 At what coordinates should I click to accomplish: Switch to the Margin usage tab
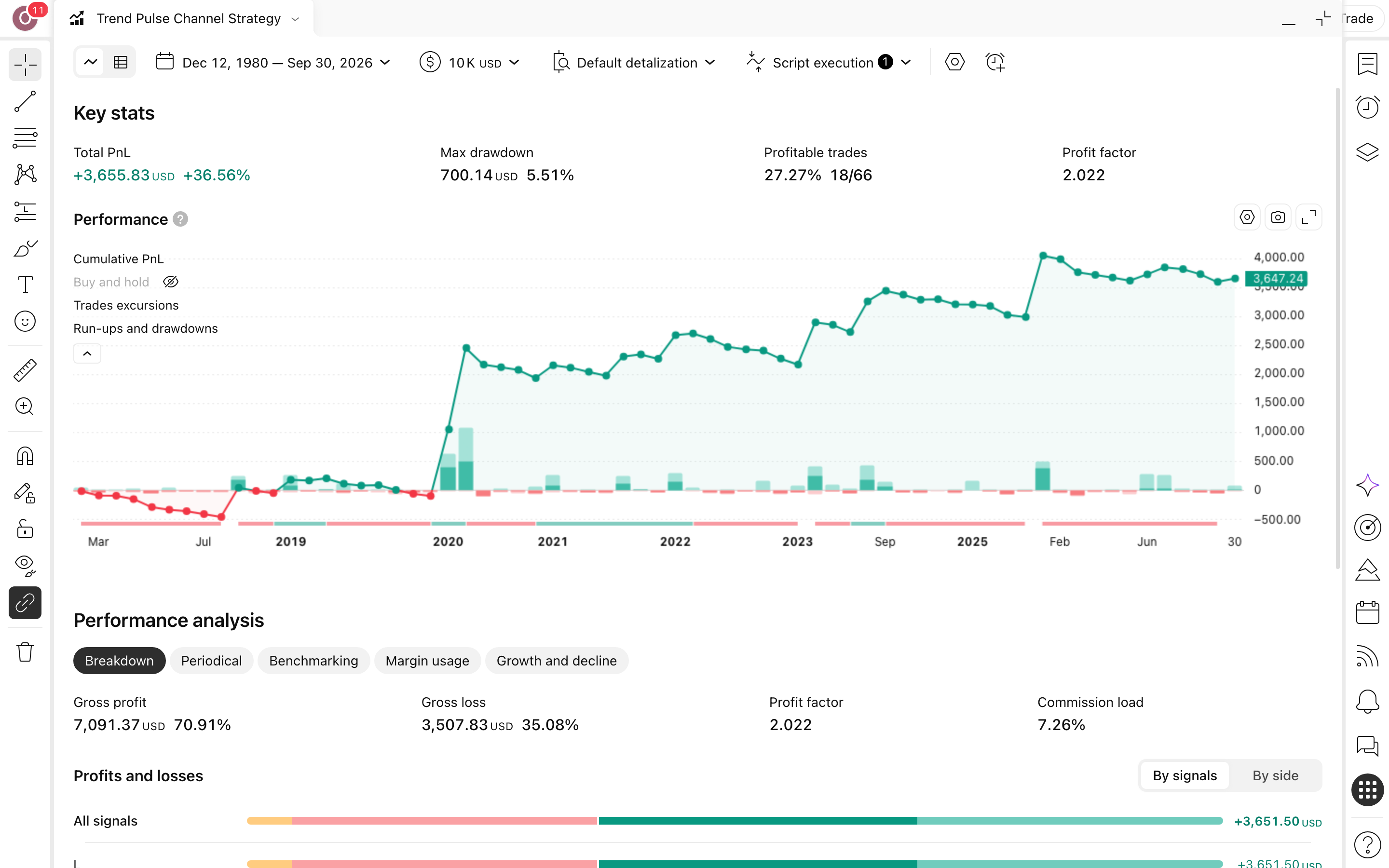point(427,661)
